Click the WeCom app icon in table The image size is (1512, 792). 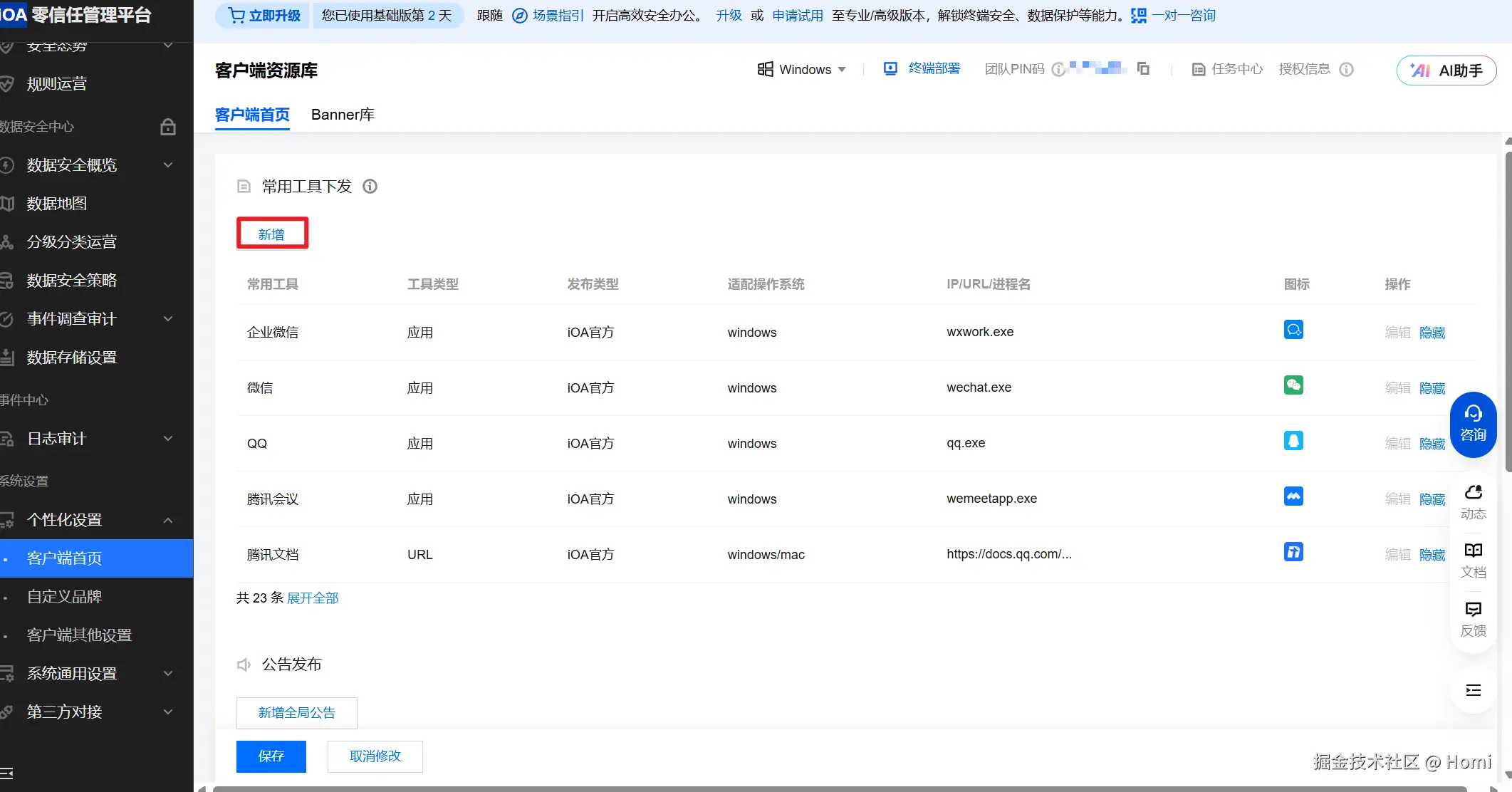pos(1293,330)
